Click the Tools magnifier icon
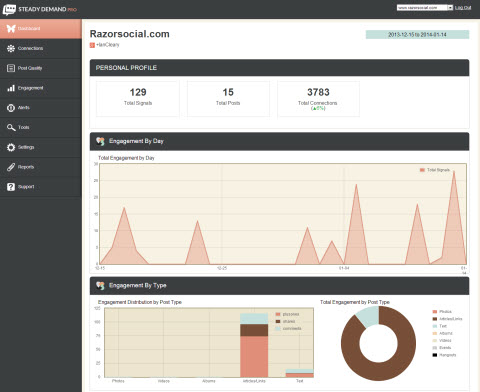 [x=11, y=128]
